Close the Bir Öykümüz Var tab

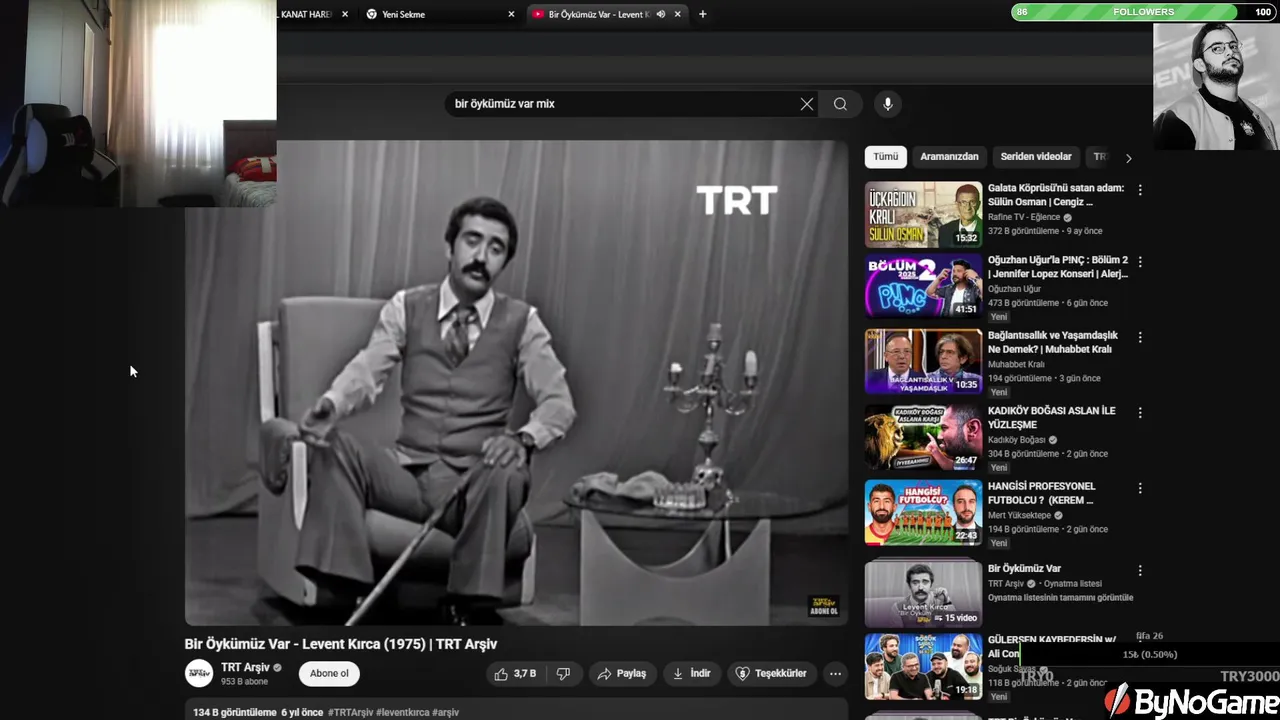click(x=678, y=14)
